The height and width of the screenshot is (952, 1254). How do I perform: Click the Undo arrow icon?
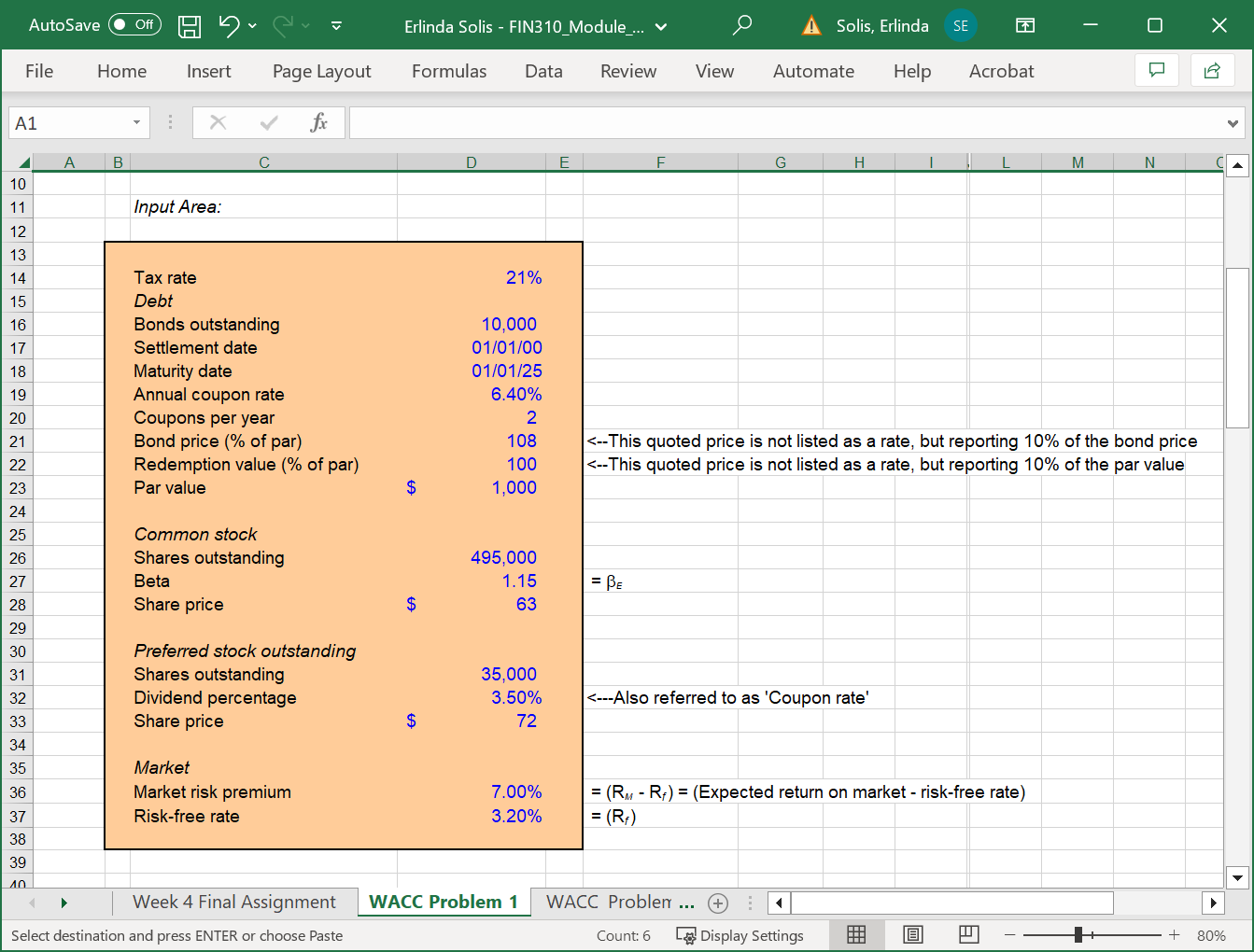coord(229,26)
